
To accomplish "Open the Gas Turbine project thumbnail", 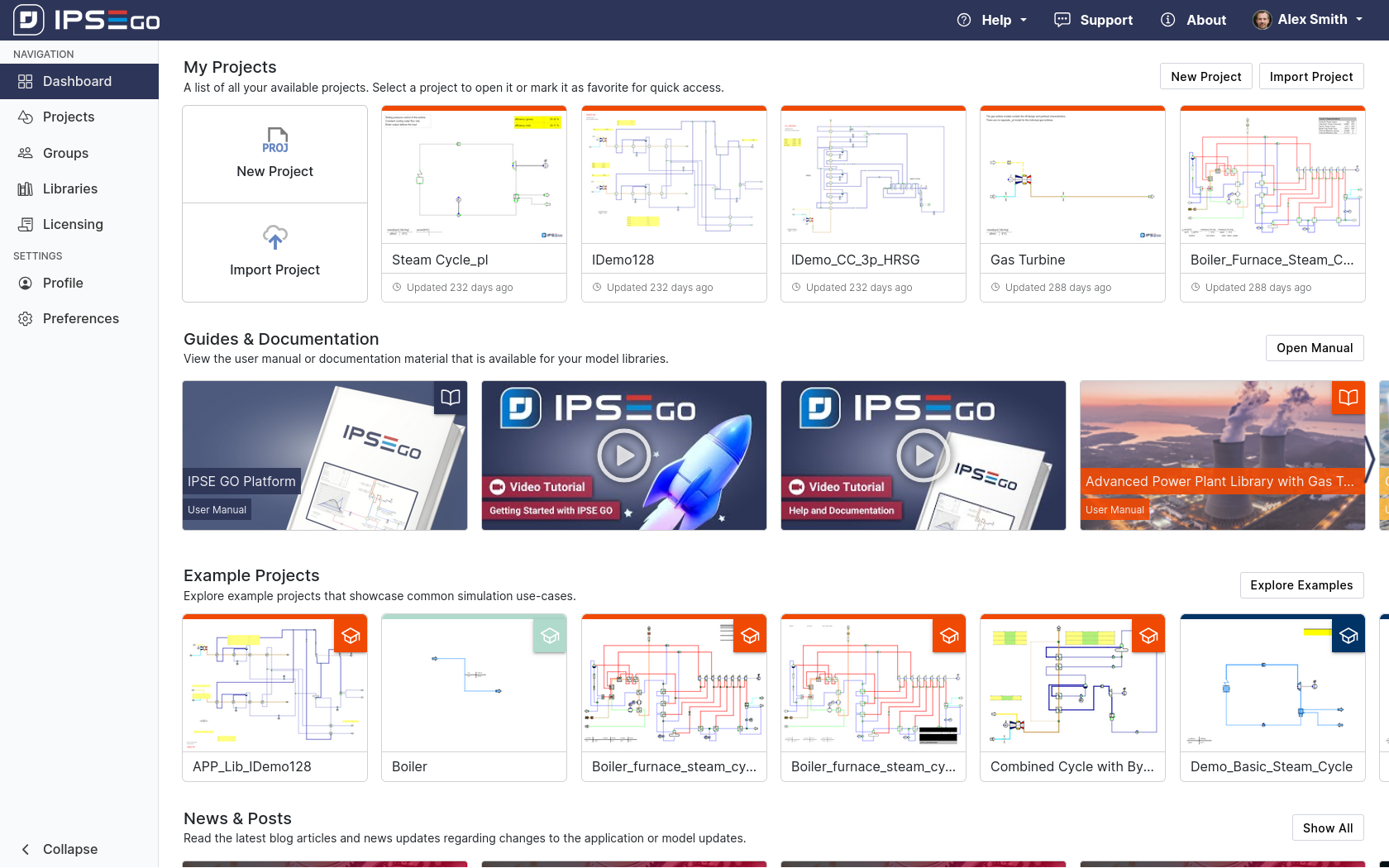I will click(1072, 176).
